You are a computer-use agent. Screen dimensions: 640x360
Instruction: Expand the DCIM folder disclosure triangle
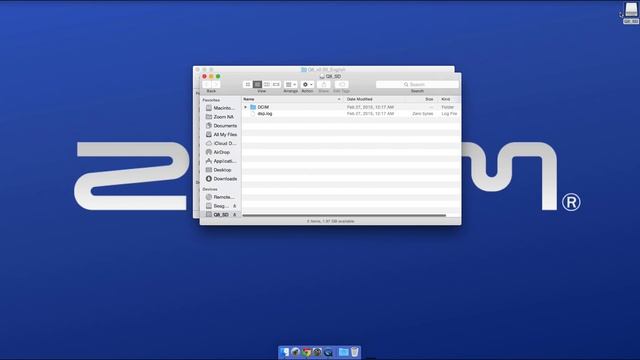coord(245,107)
